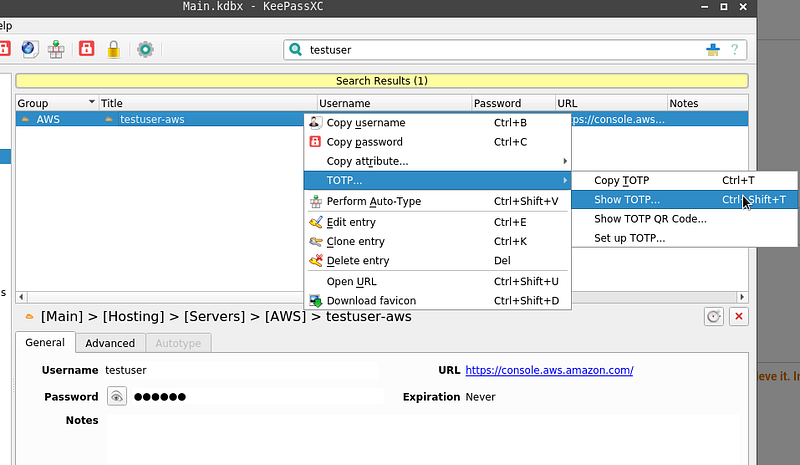Click the testuser username value in preview
This screenshot has height=465, width=800.
click(126, 370)
